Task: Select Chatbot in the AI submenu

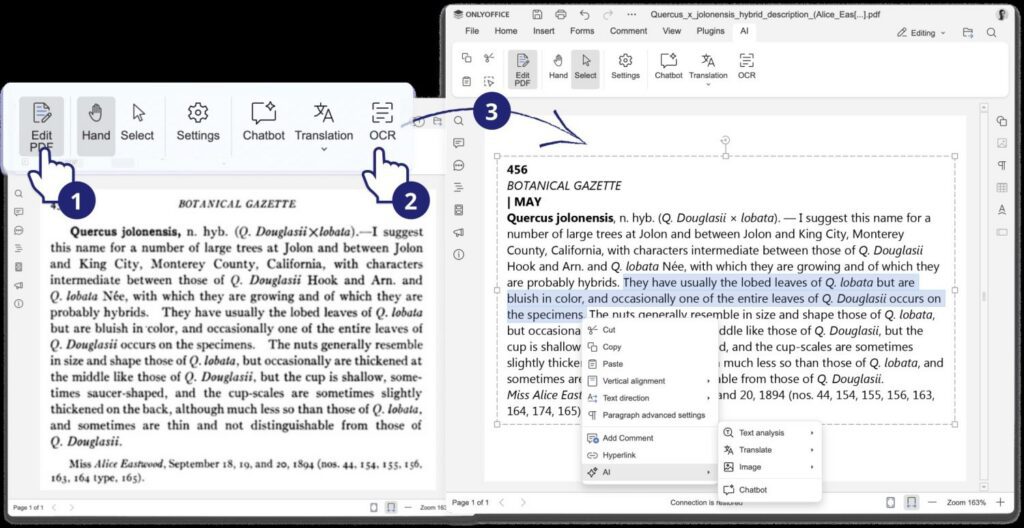Action: (752, 490)
